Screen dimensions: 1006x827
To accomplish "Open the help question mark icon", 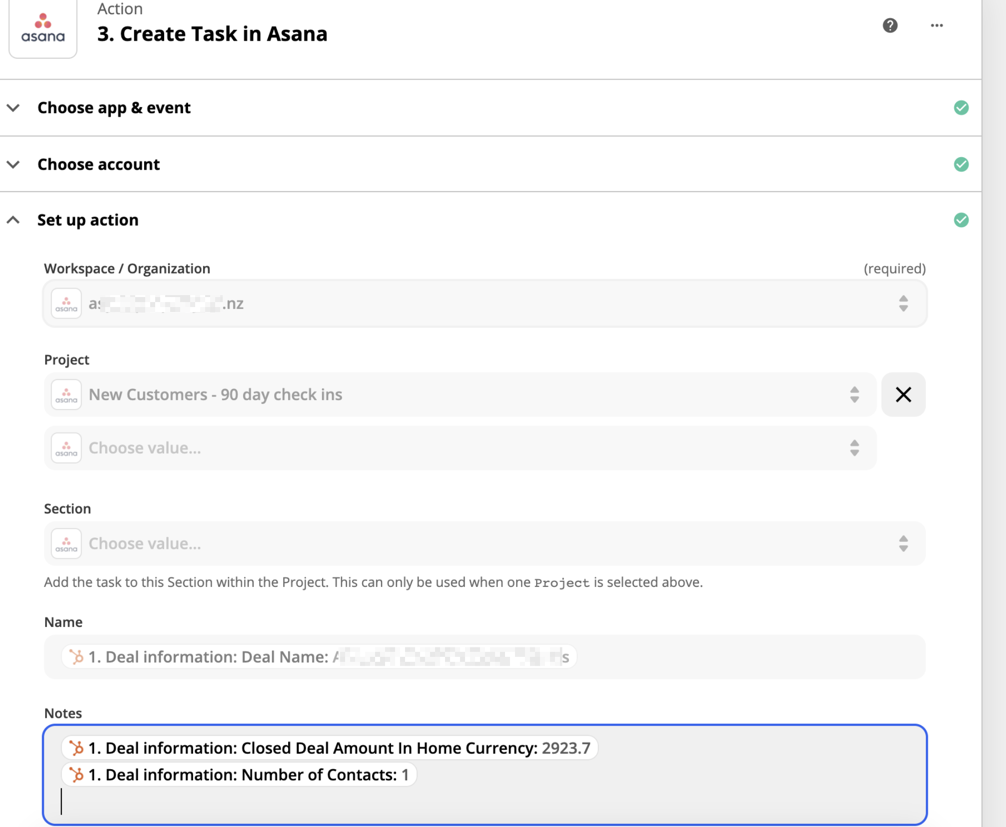I will point(890,26).
